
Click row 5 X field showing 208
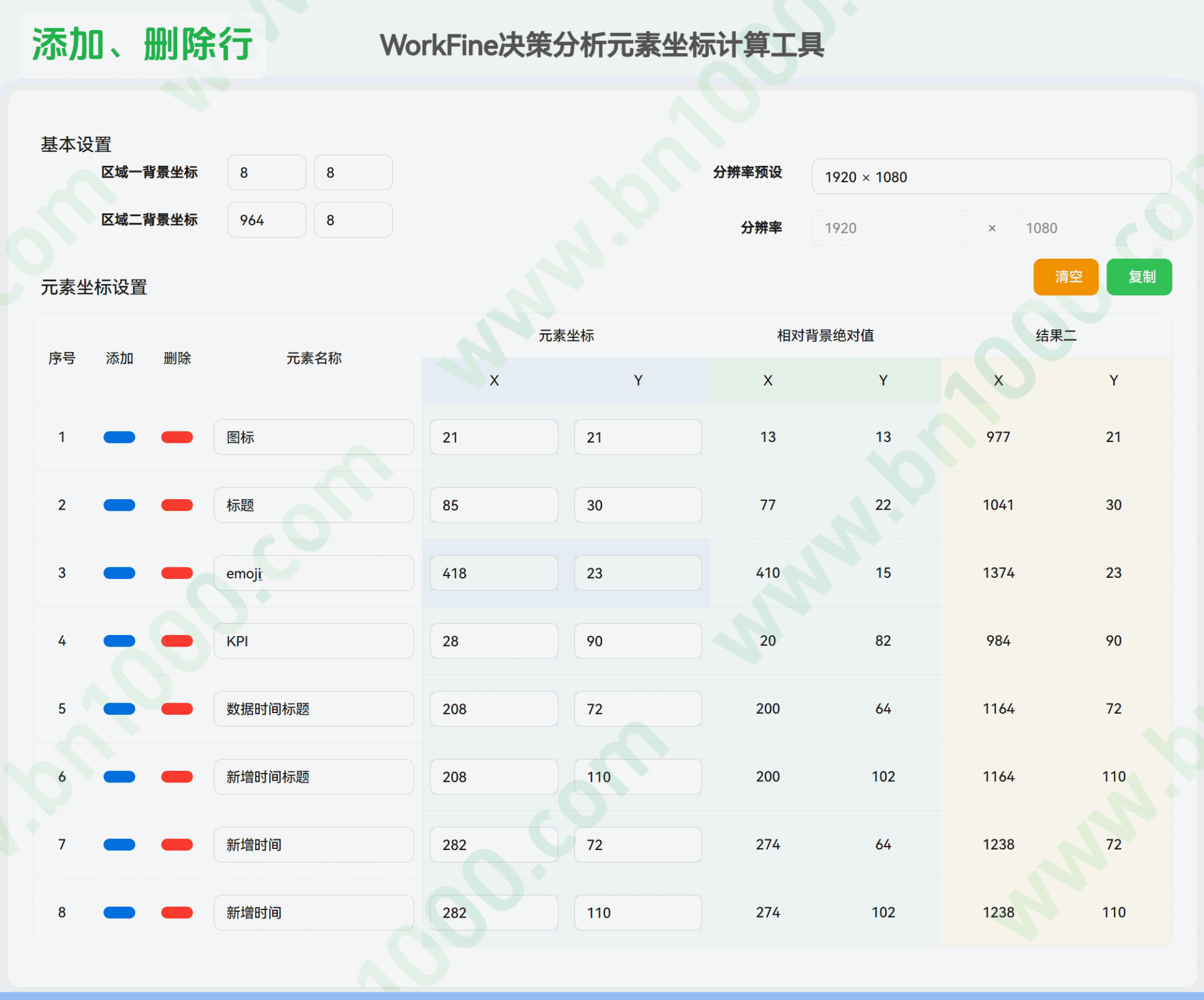(494, 708)
